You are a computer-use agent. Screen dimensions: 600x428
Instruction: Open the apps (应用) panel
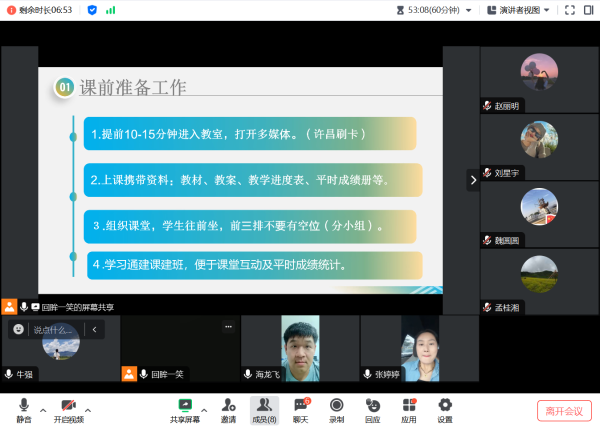(408, 408)
